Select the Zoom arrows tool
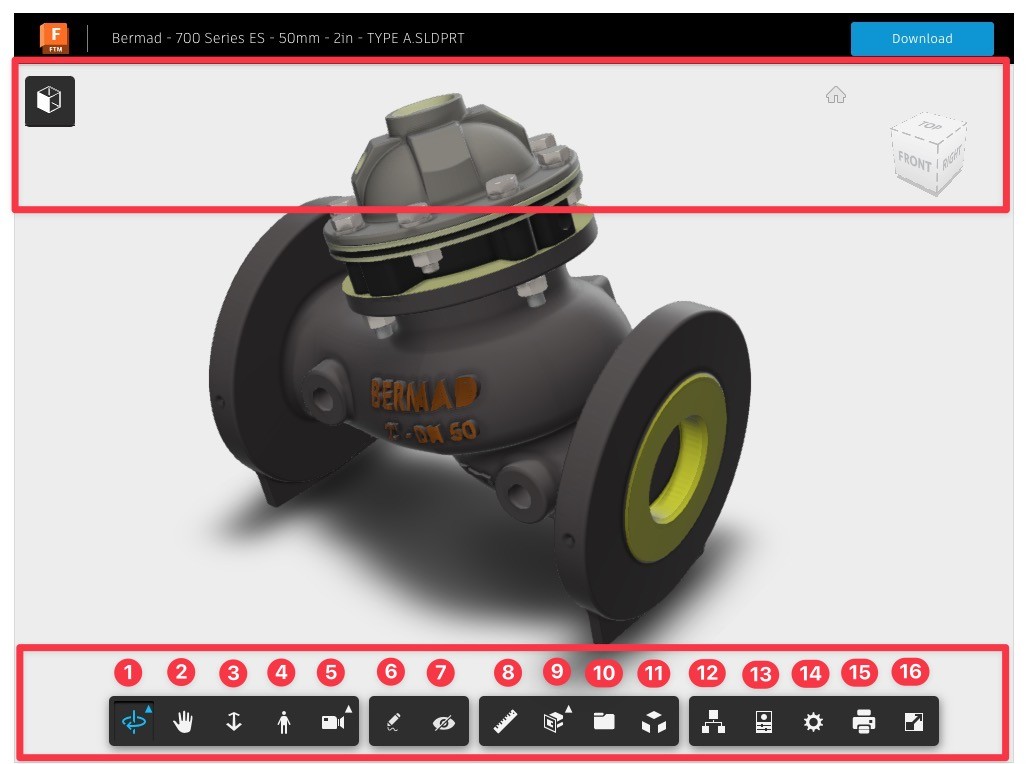The image size is (1035, 764). (x=233, y=722)
